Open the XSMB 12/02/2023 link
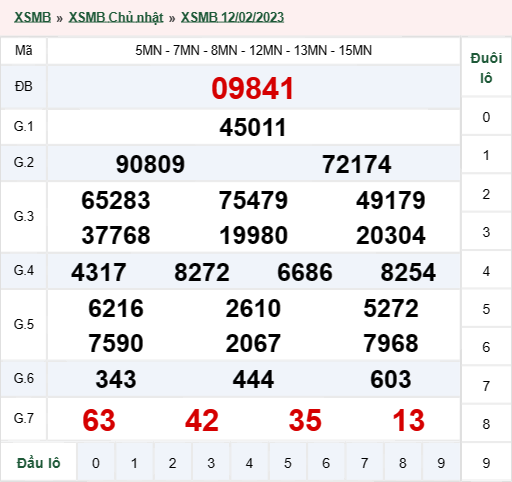Image resolution: width=512 pixels, height=482 pixels. click(232, 17)
